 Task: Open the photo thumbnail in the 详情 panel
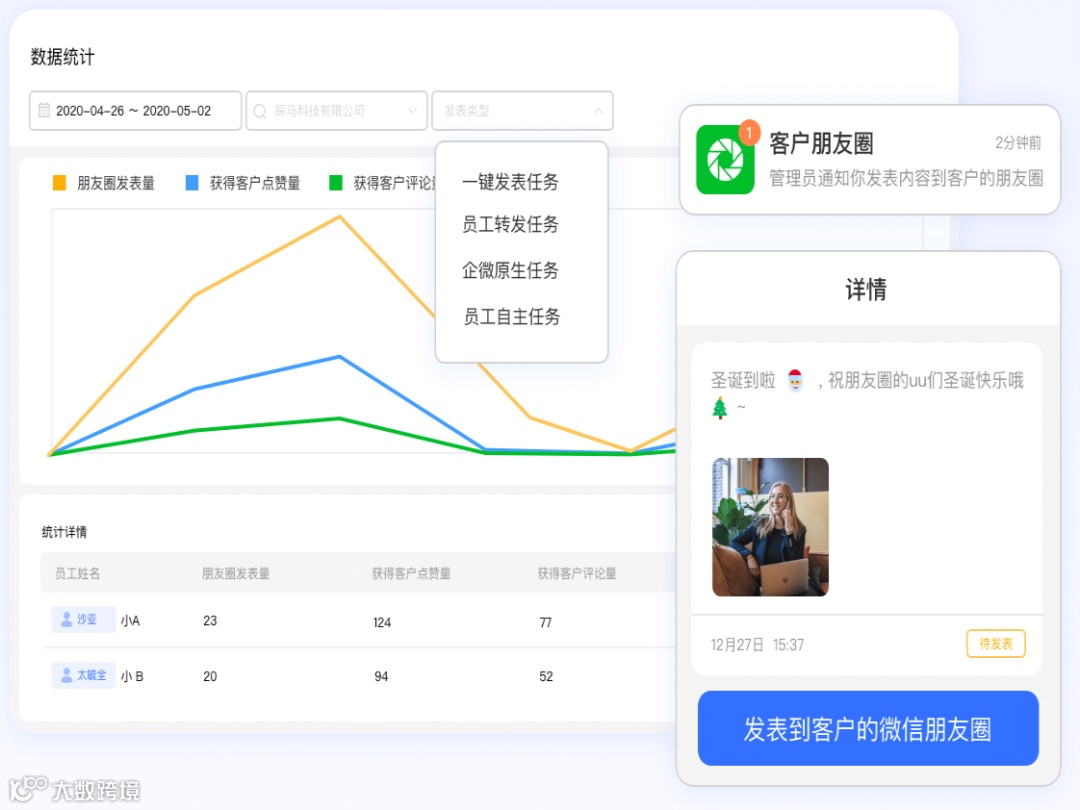(769, 527)
